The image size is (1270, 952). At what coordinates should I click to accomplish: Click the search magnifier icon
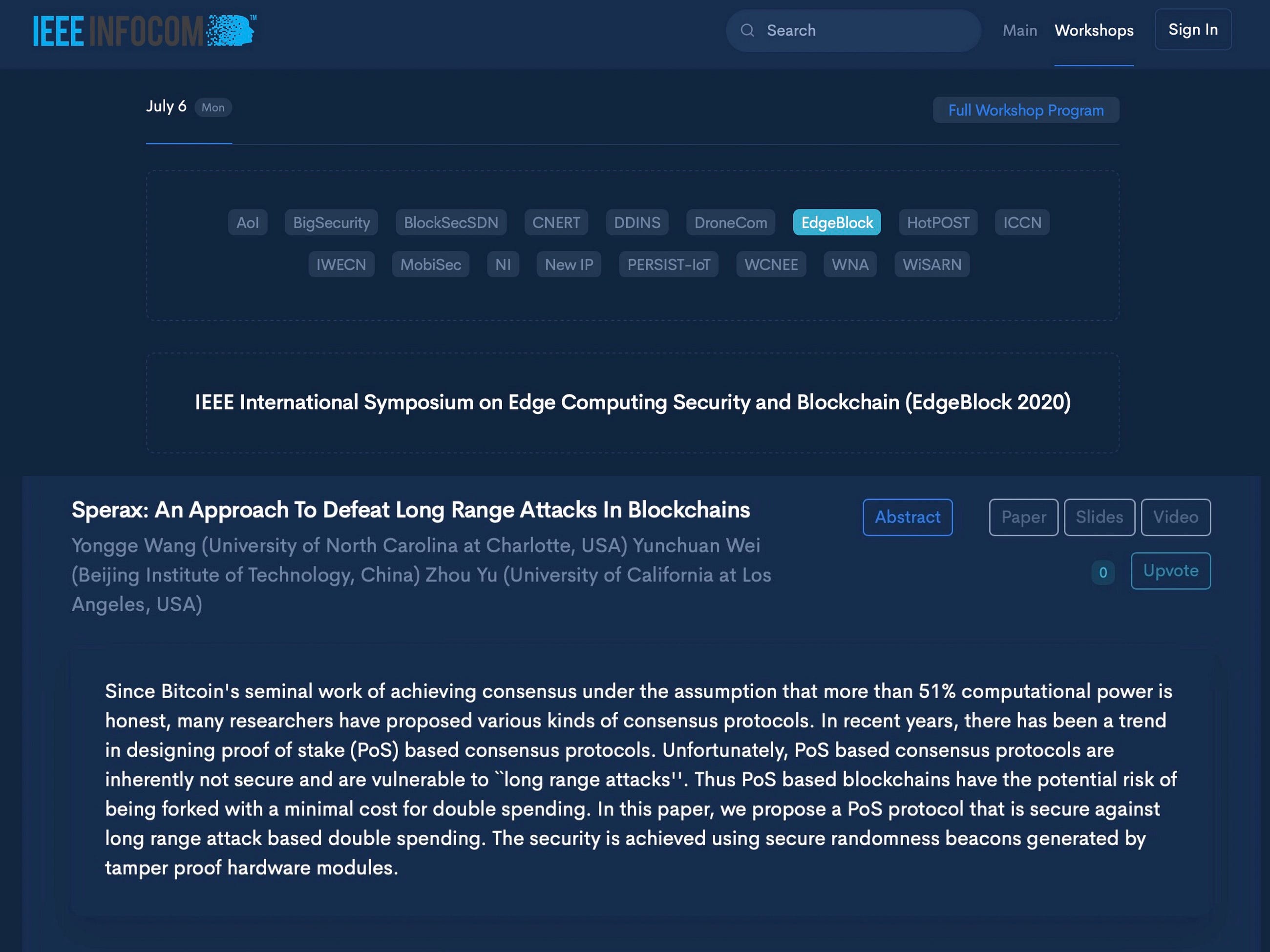pyautogui.click(x=747, y=30)
